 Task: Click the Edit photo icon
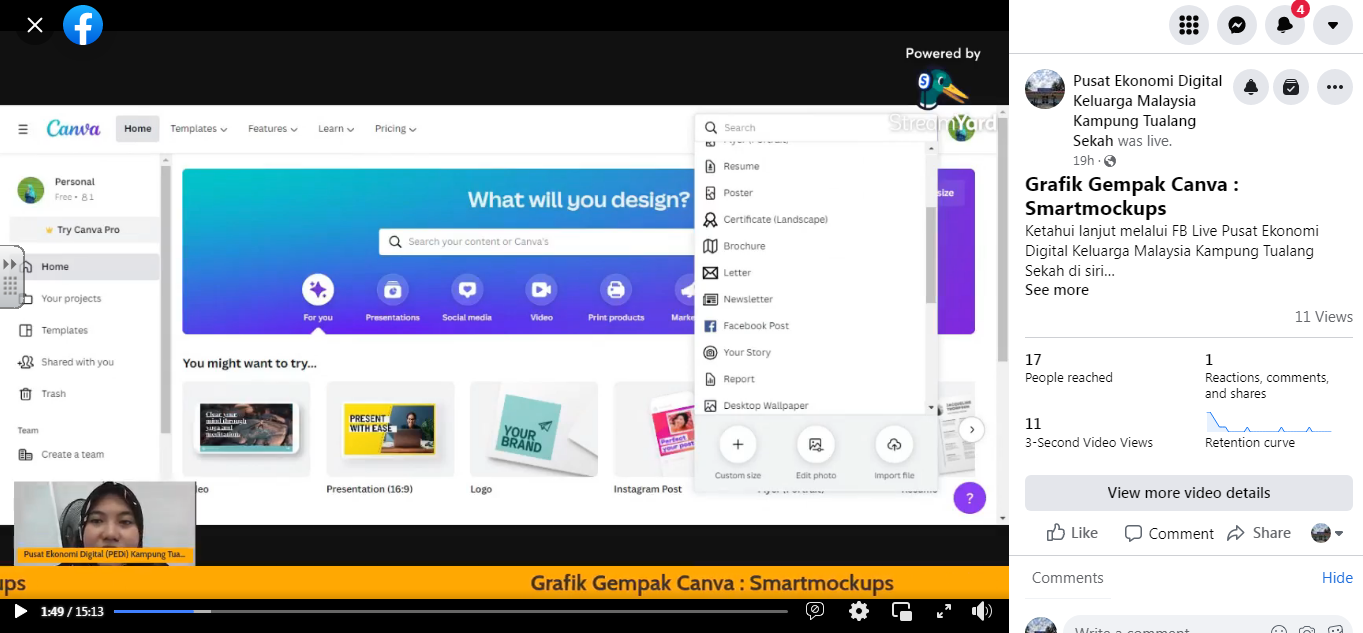point(816,444)
